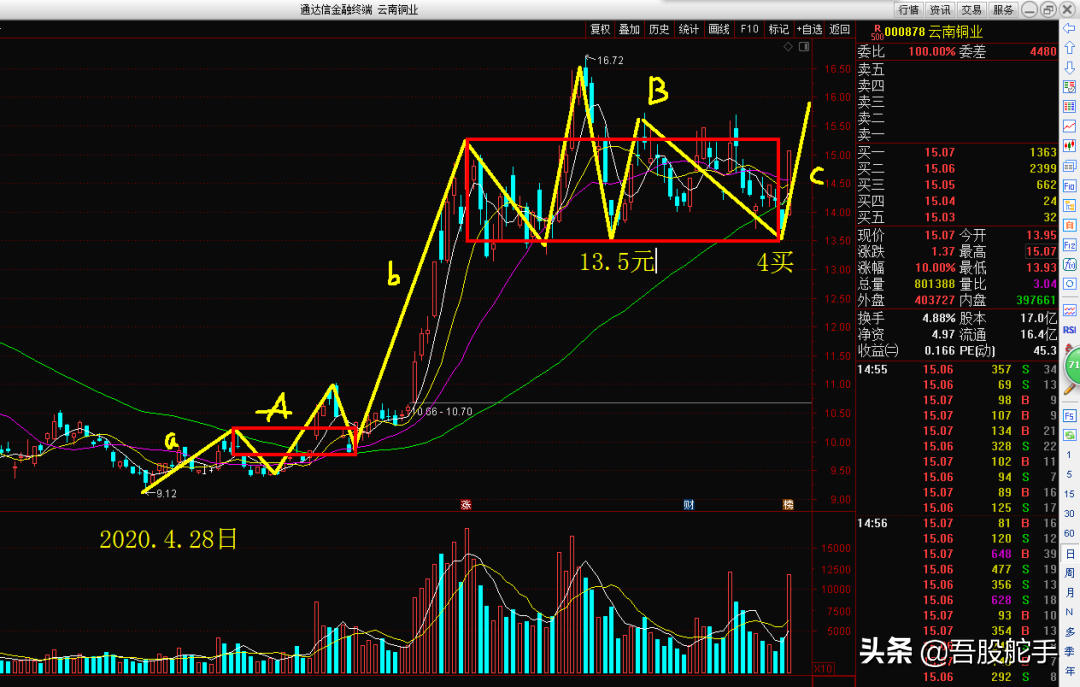Viewport: 1080px width, 687px height.
Task: Click the multi-window sidebar icon
Action: coord(1070,166)
